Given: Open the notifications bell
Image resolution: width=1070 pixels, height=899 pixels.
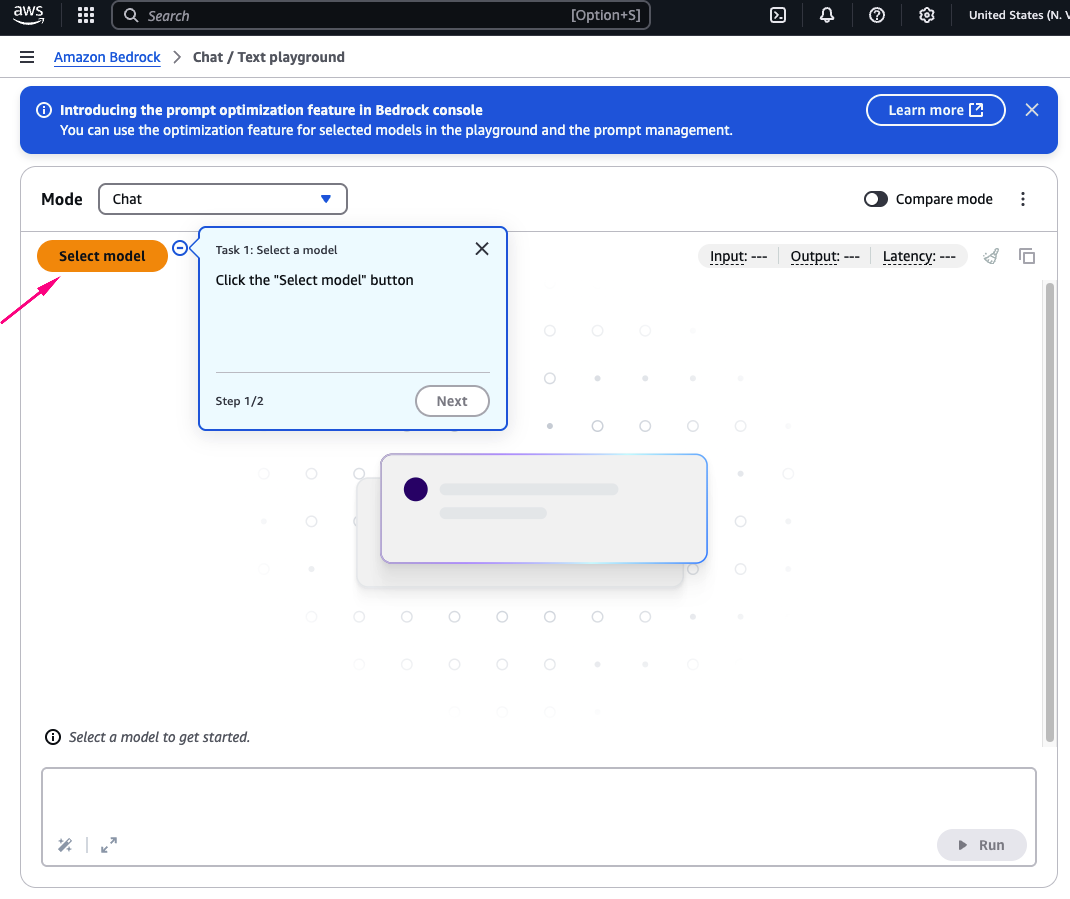Looking at the screenshot, I should pos(827,16).
